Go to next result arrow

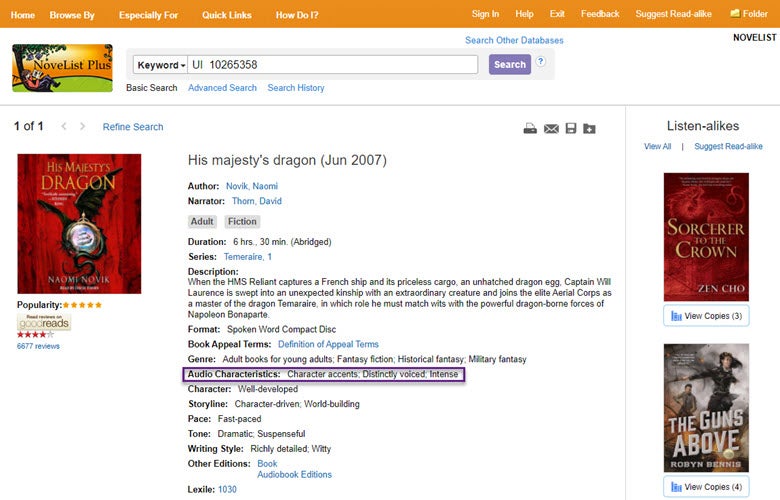pos(82,127)
